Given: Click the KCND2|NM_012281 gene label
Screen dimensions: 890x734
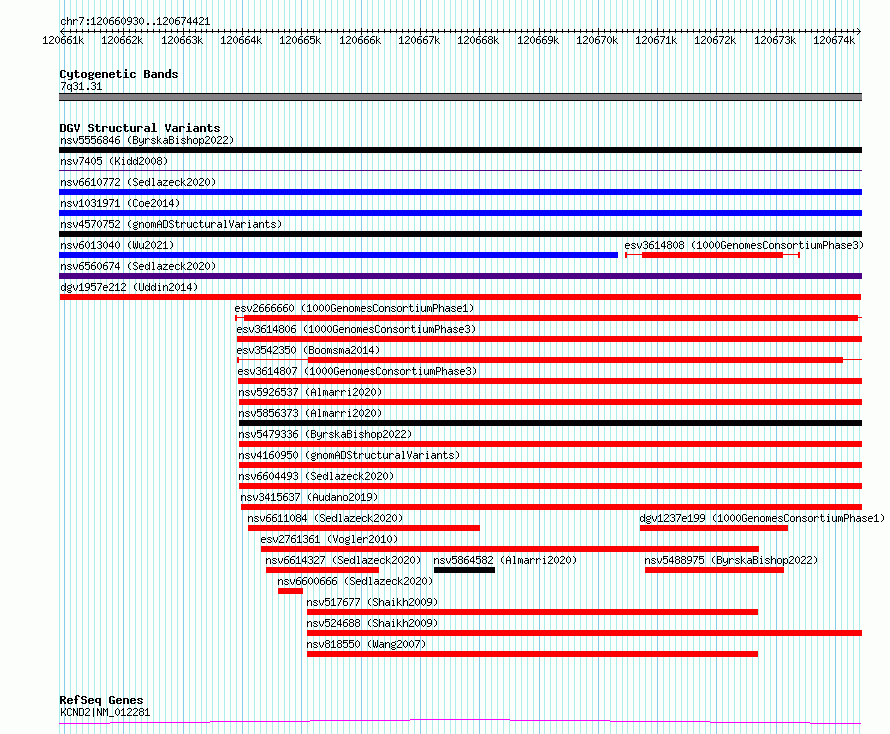Looking at the screenshot, I should tap(105, 712).
